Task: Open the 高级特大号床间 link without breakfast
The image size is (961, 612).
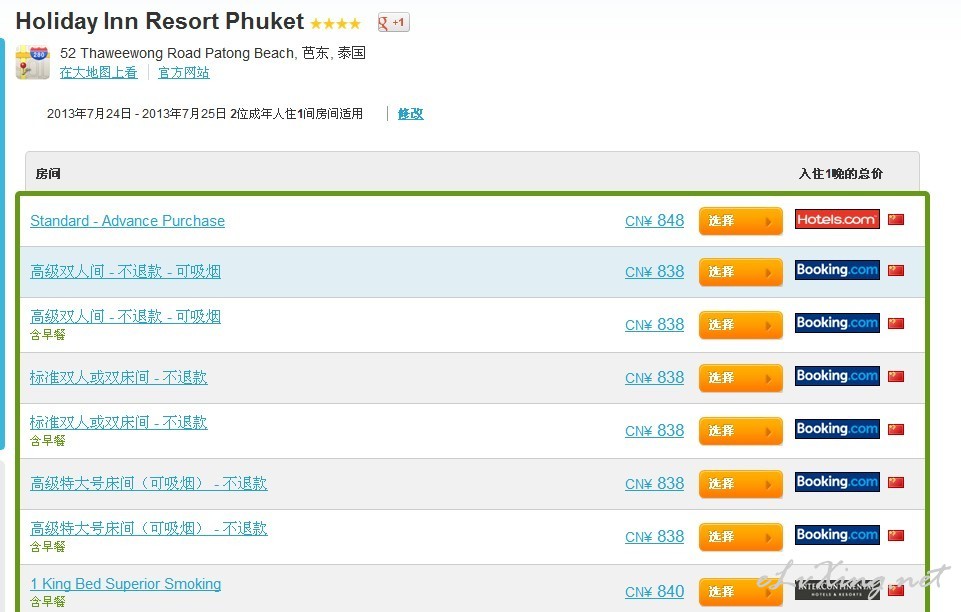Action: (148, 483)
